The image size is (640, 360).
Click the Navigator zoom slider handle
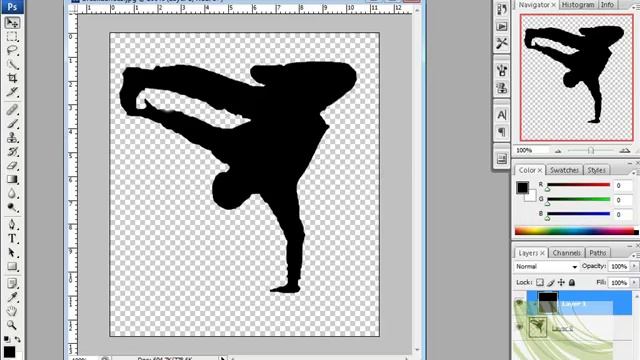(x=590, y=151)
